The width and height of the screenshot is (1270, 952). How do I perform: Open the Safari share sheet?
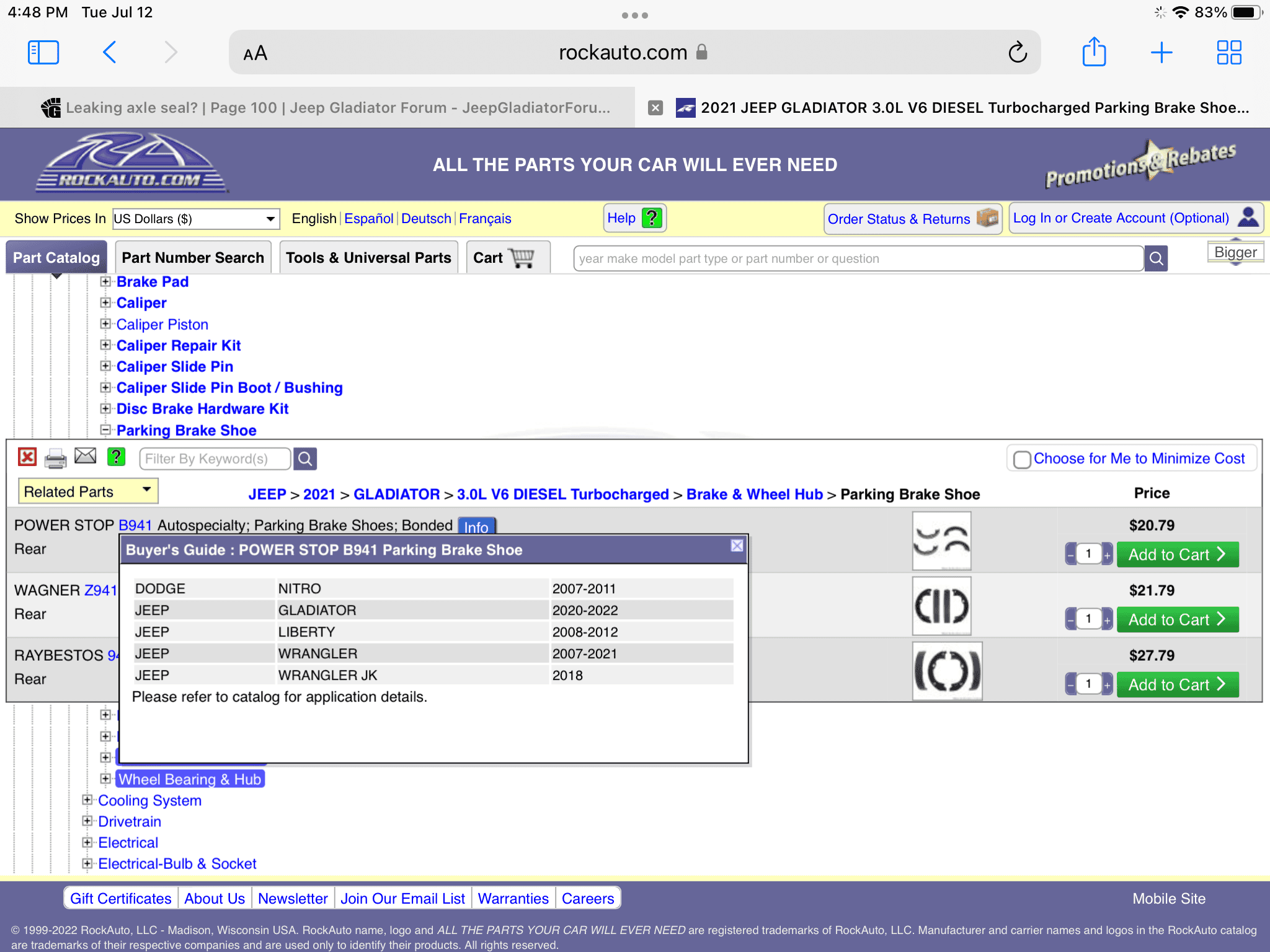click(1094, 51)
